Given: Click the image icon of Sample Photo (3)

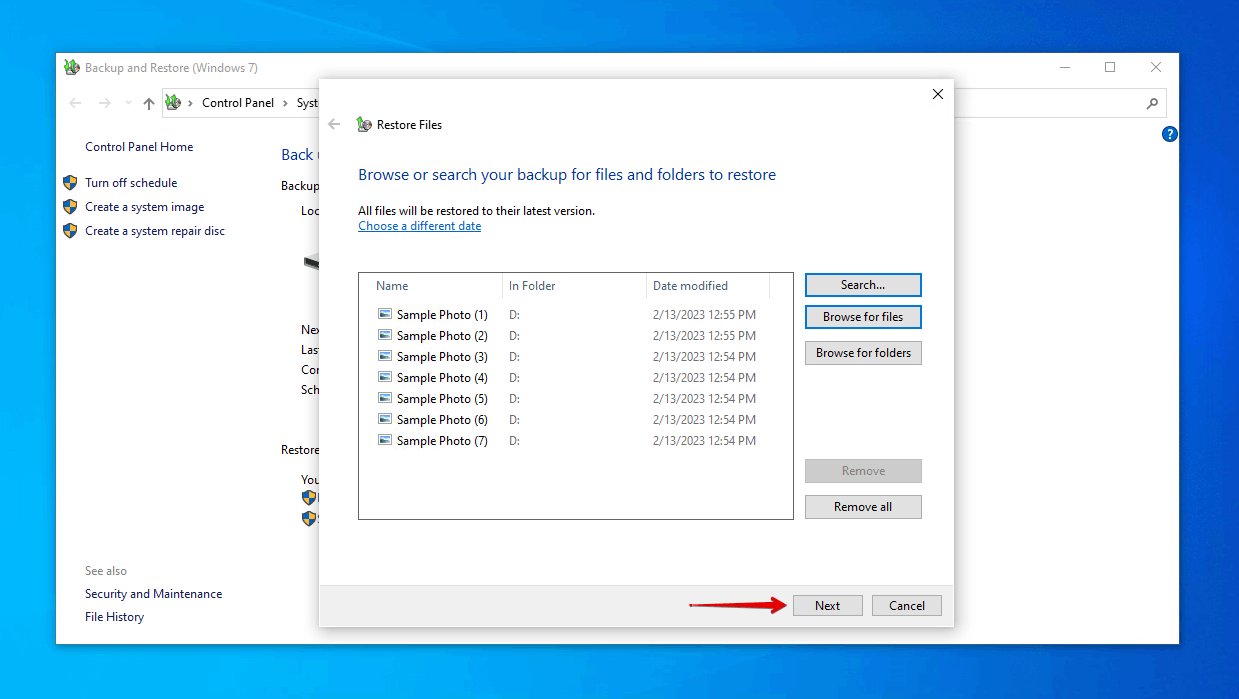Looking at the screenshot, I should click(385, 356).
